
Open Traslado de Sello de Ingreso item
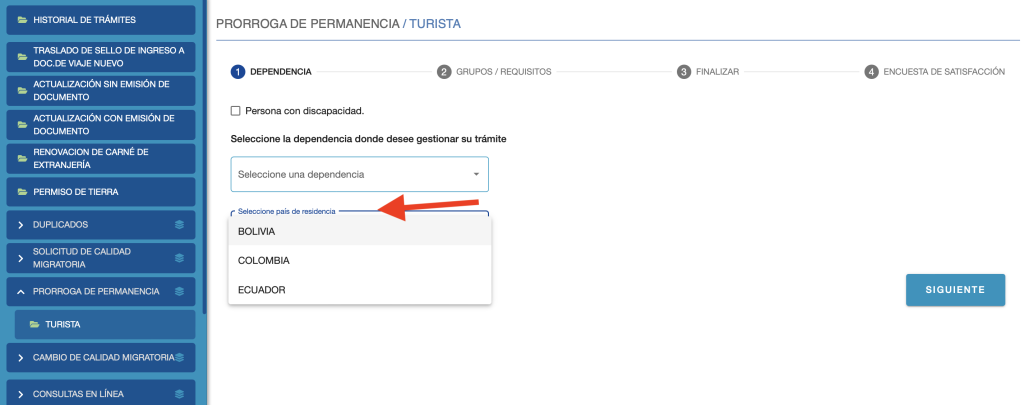pos(108,56)
